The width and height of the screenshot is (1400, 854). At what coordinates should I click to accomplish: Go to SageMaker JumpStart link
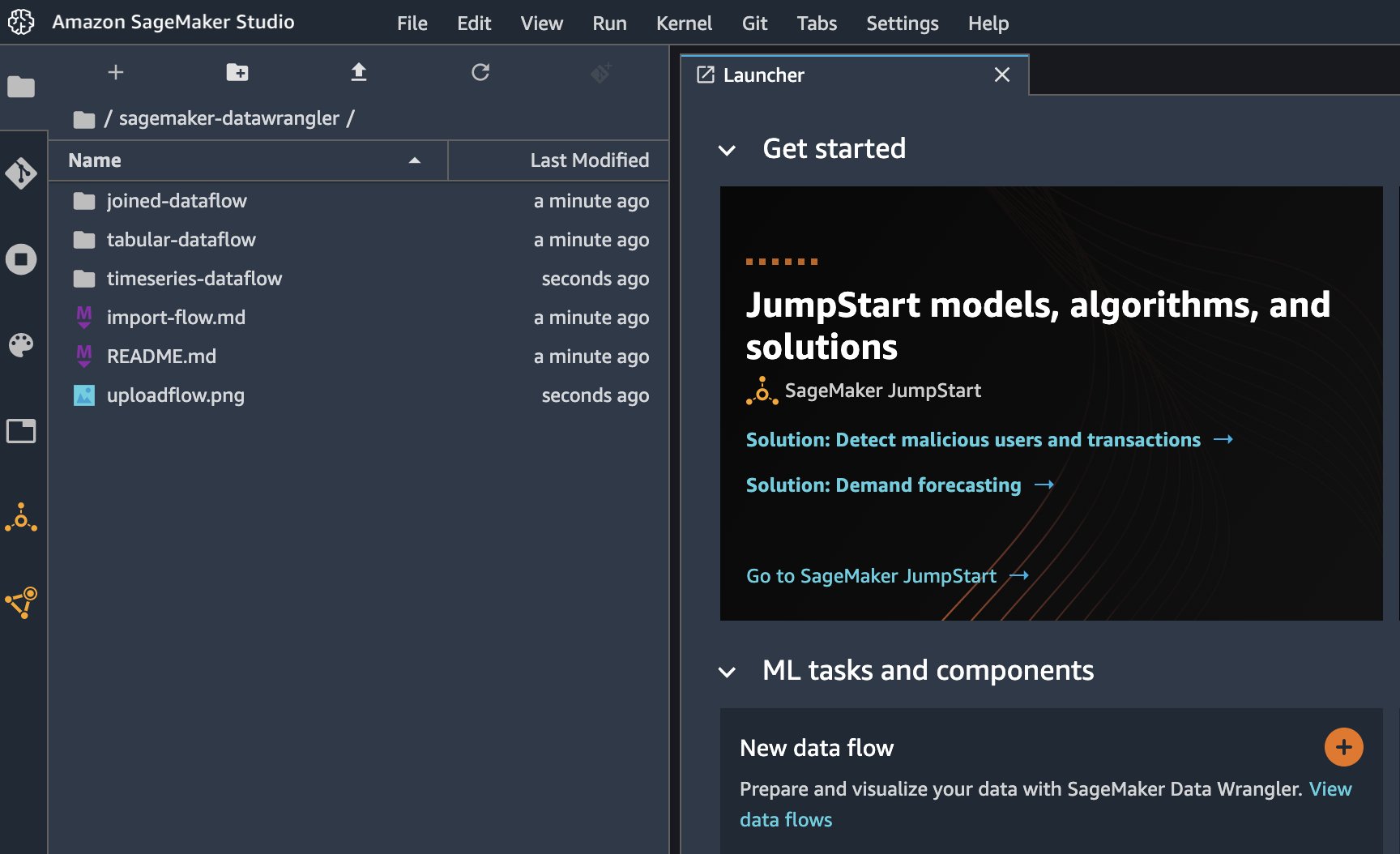(x=871, y=575)
